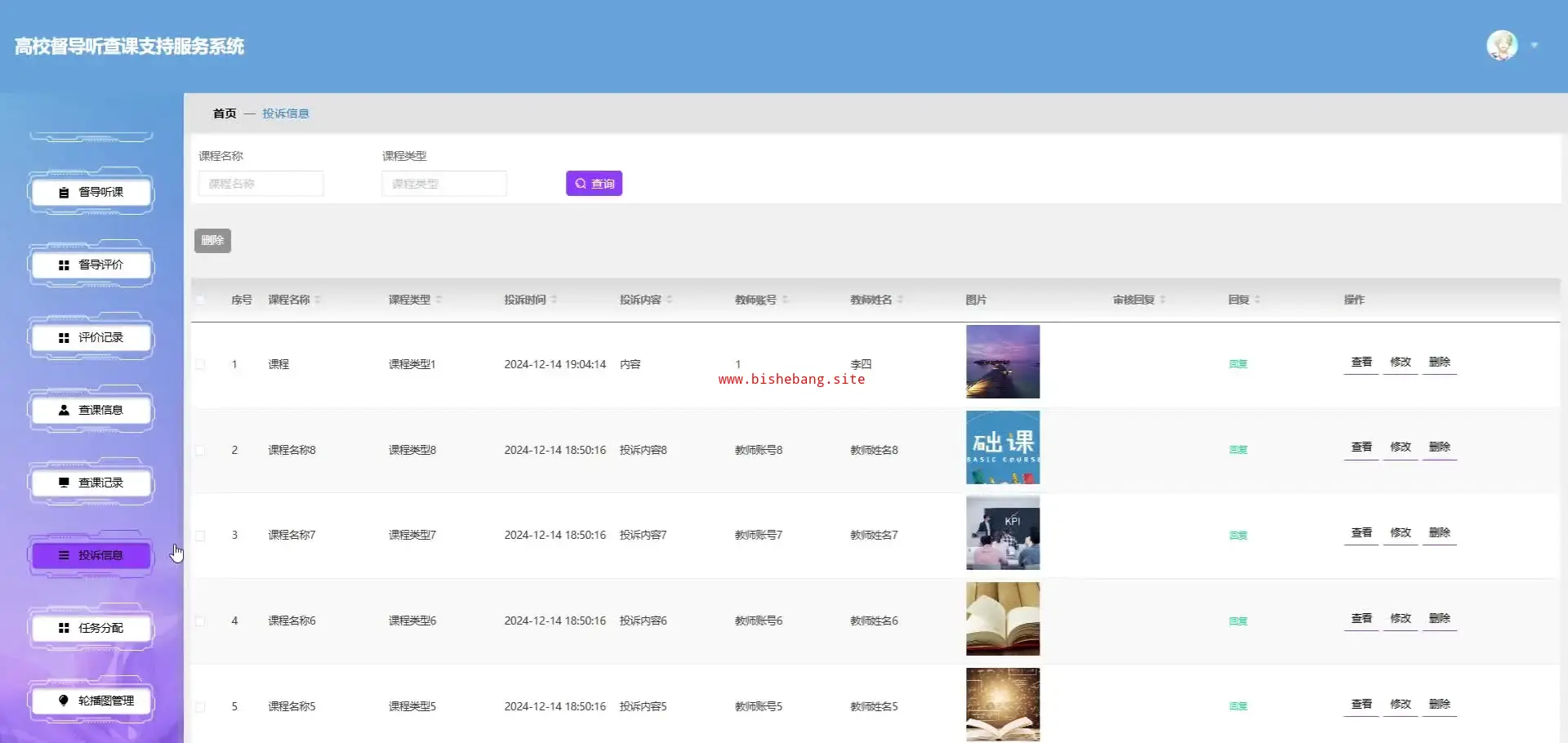Viewport: 1568px width, 743px height.
Task: Toggle the select-all checkbox in table header
Action: tap(200, 300)
